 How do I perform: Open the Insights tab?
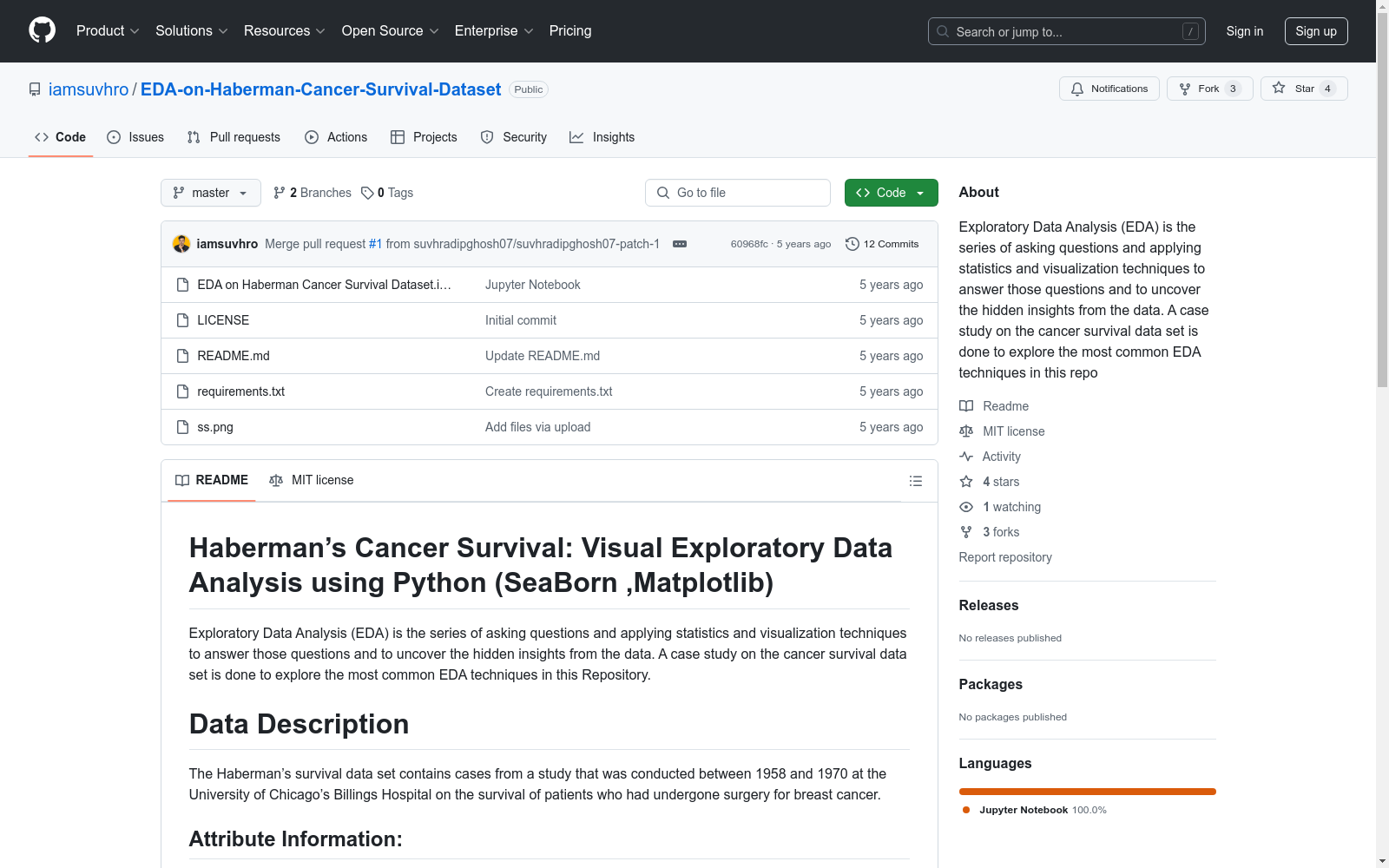tap(602, 137)
